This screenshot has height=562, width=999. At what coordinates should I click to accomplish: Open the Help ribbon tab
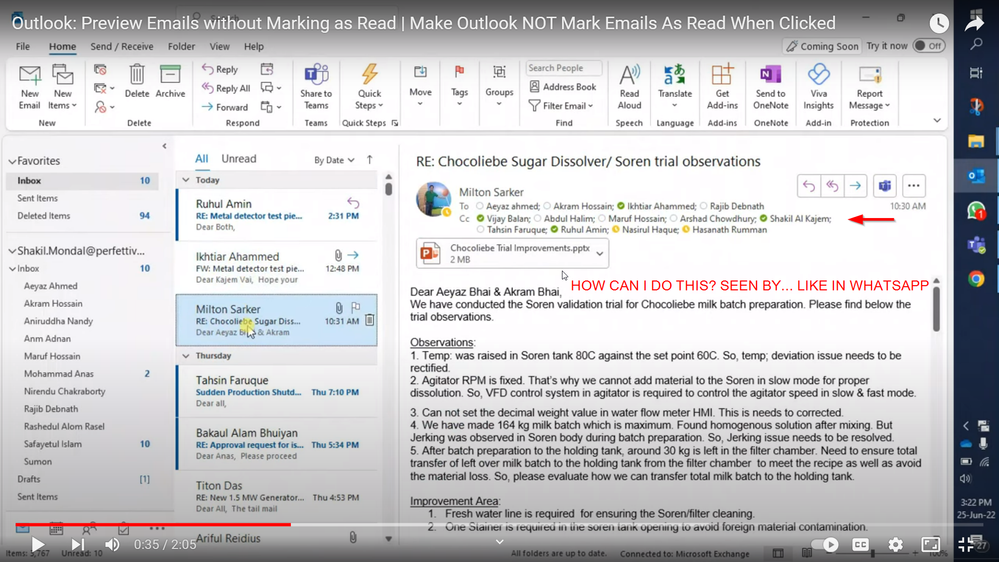click(254, 47)
